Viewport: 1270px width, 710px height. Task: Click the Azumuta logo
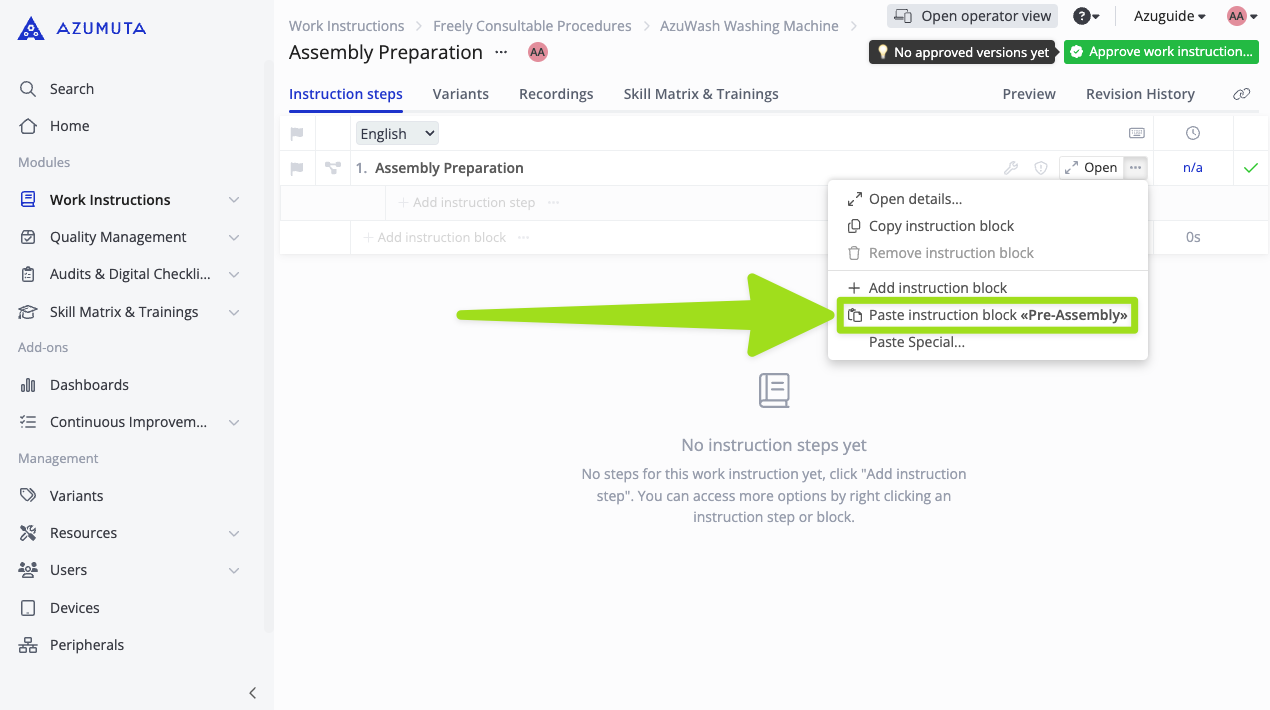82,28
